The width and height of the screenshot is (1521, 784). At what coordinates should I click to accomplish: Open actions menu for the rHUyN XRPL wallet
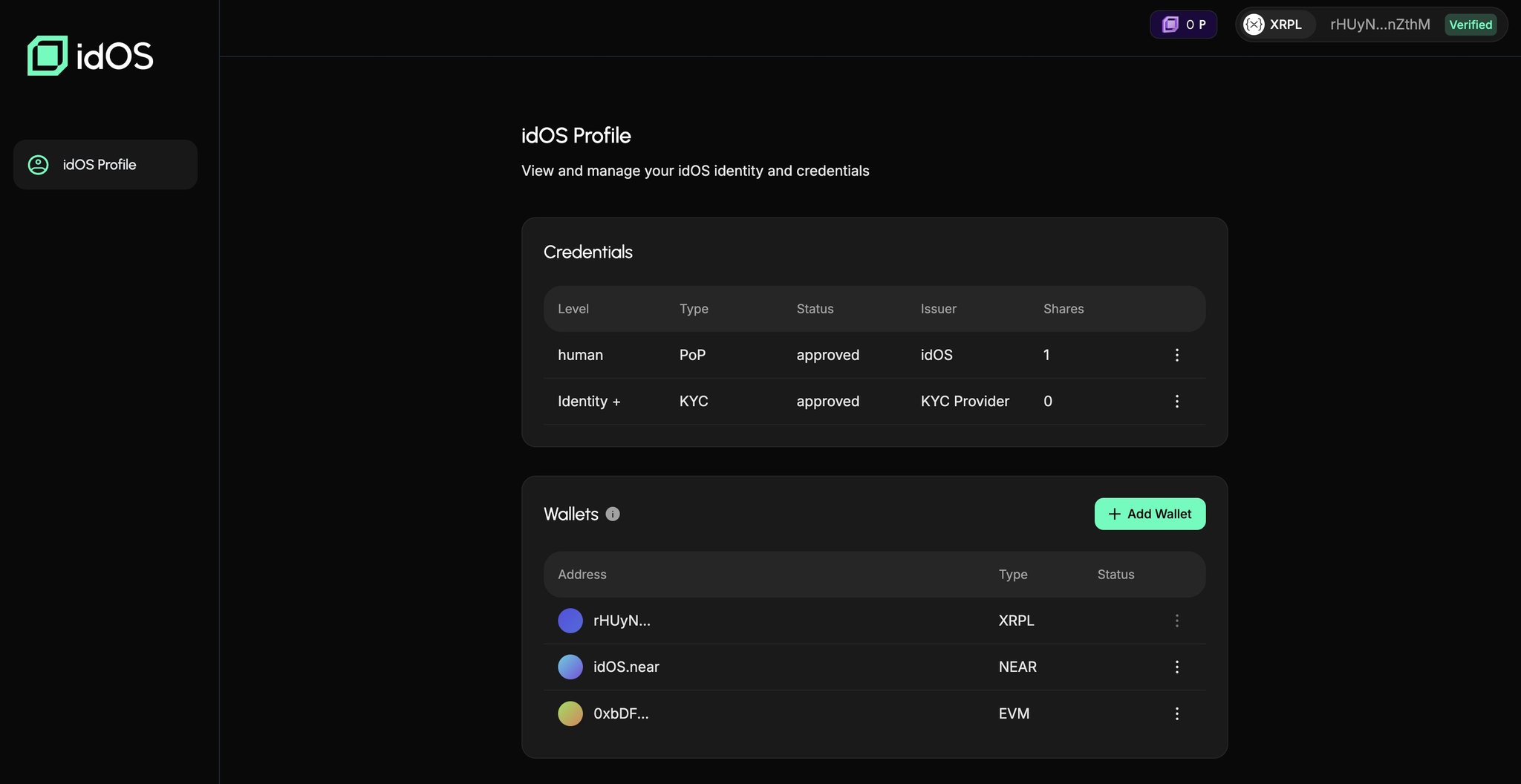click(x=1176, y=621)
